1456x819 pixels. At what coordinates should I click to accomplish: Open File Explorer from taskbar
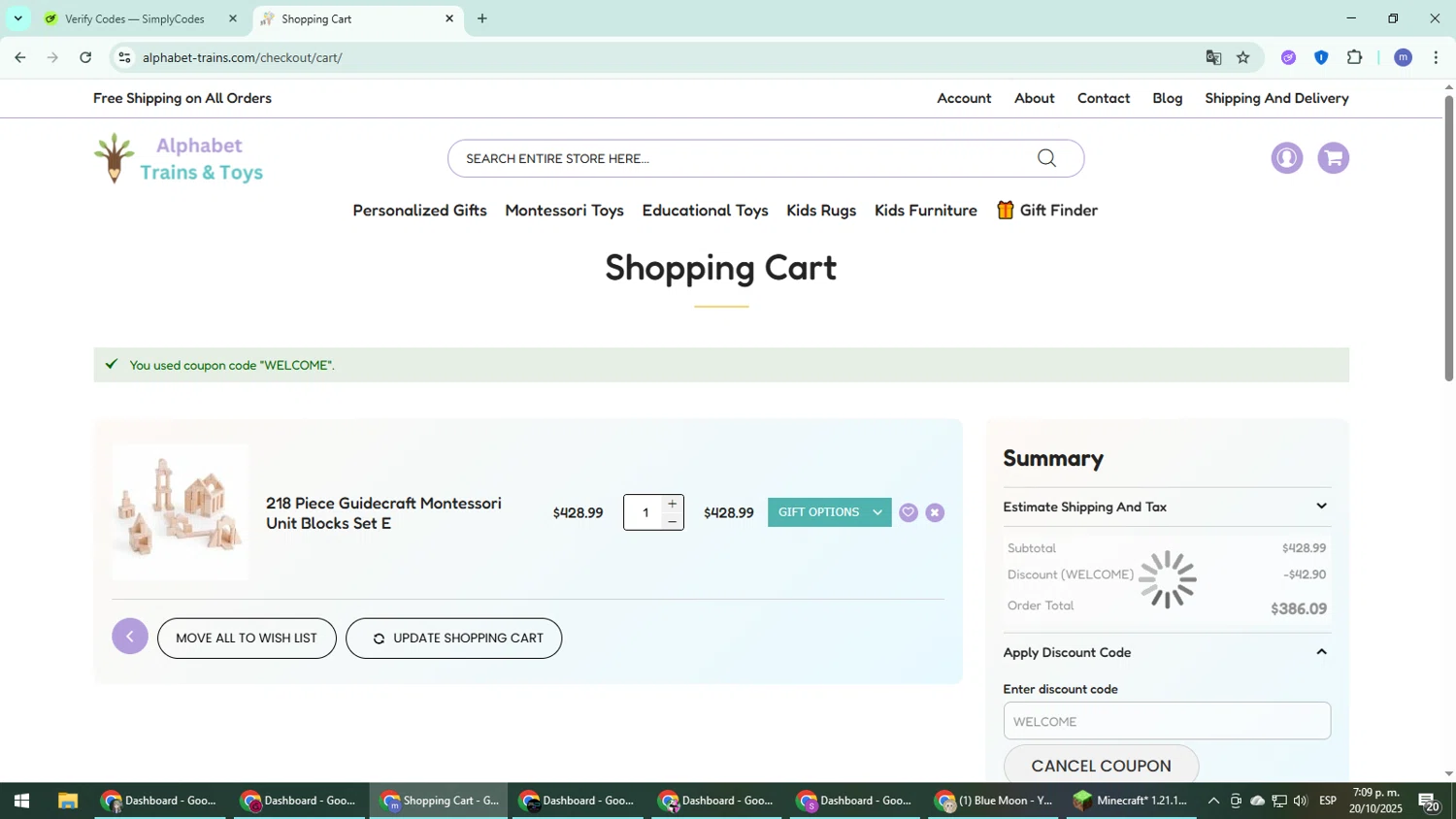67,801
